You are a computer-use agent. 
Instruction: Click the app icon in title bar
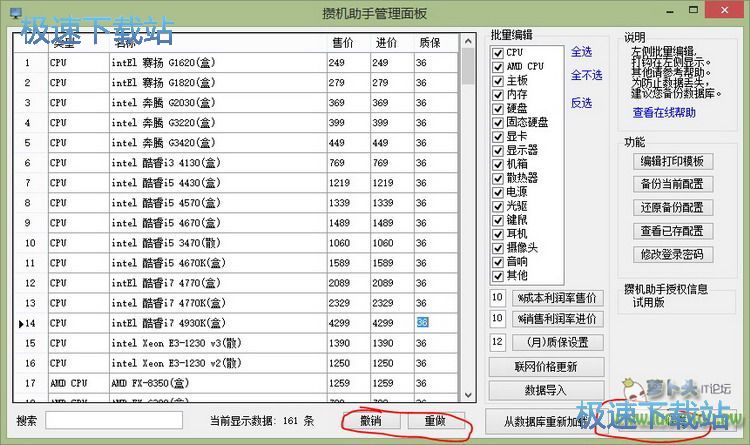15,13
